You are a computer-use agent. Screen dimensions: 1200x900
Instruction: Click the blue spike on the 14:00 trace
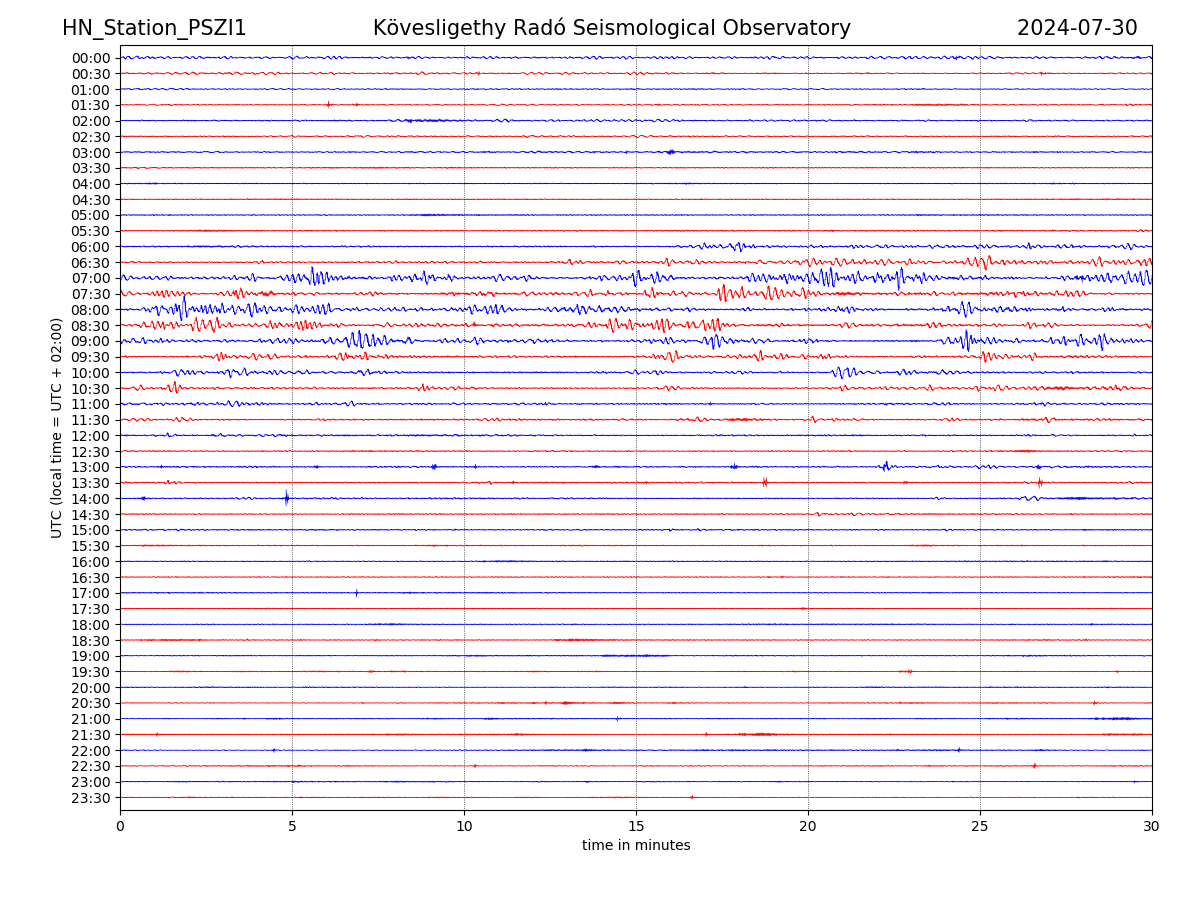click(287, 497)
